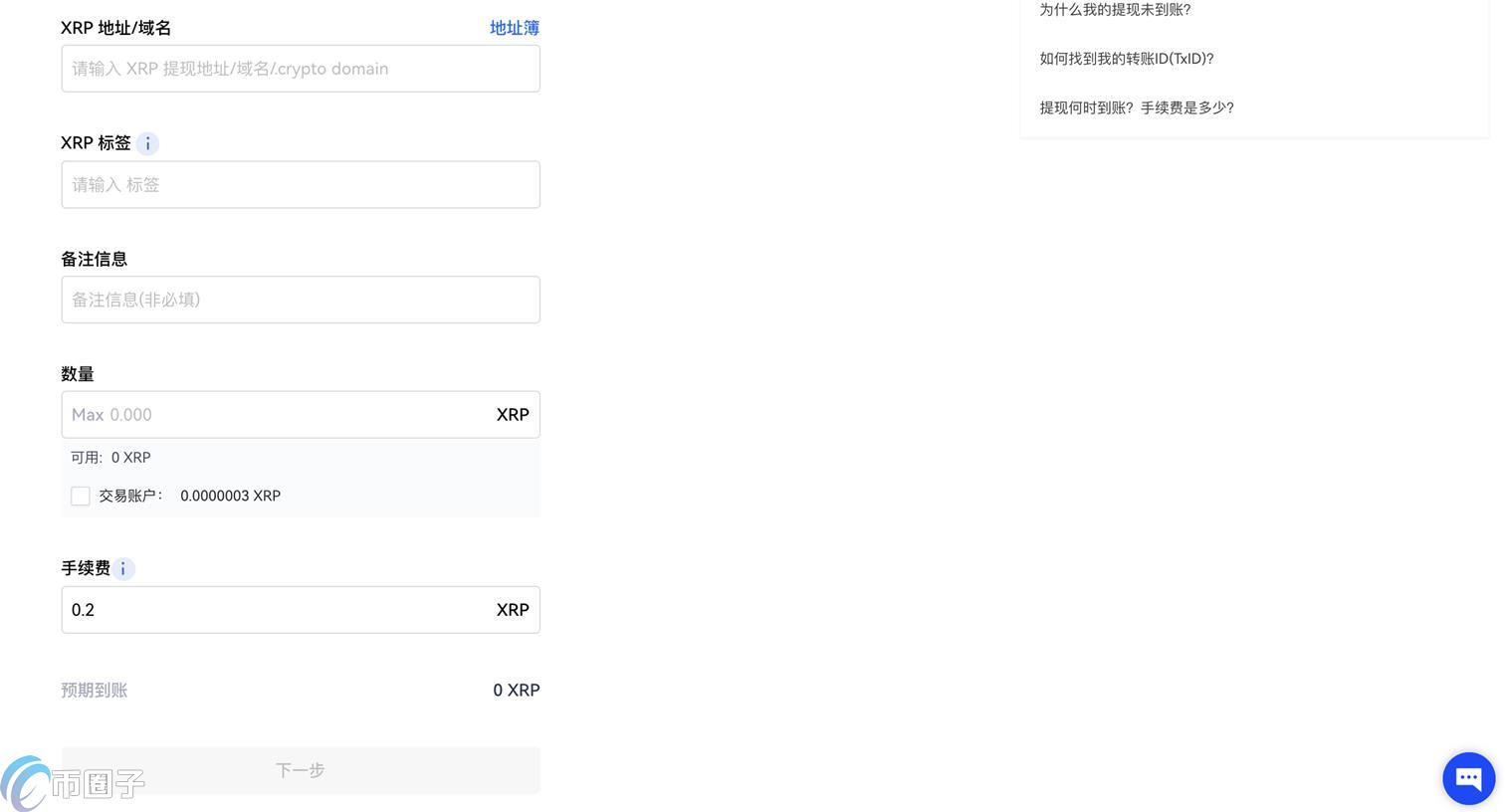Click the XRP 标签 info icon
Screen dimensions: 1505x812
point(146,142)
